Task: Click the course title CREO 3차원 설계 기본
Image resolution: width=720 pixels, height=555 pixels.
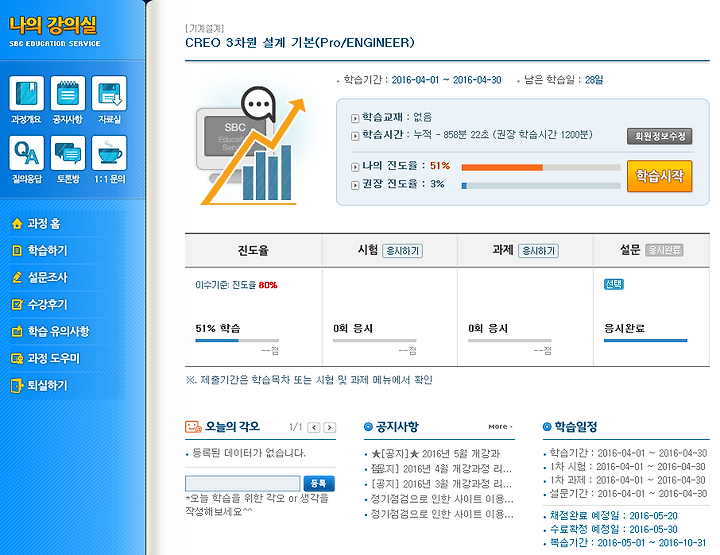Action: (x=300, y=43)
